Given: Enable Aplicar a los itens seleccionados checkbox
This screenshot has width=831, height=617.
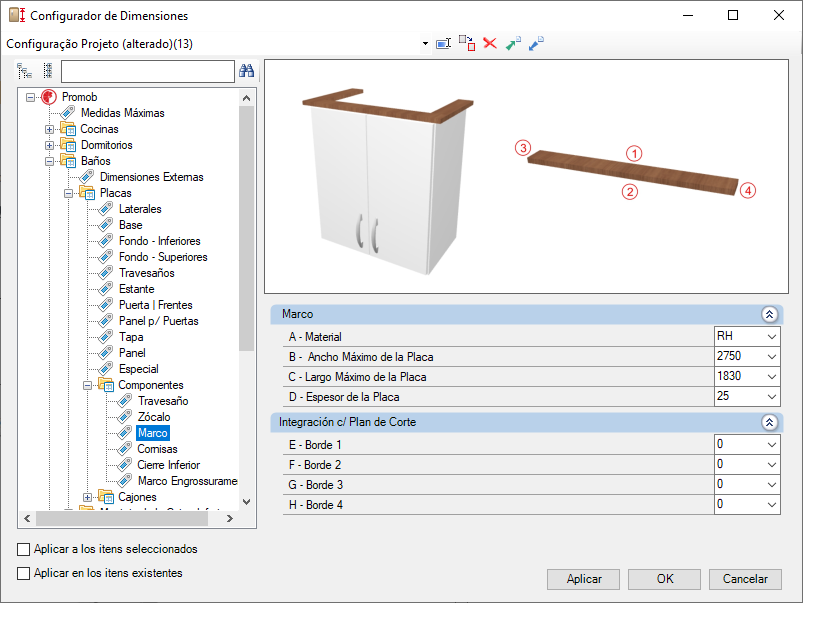Looking at the screenshot, I should point(23,549).
